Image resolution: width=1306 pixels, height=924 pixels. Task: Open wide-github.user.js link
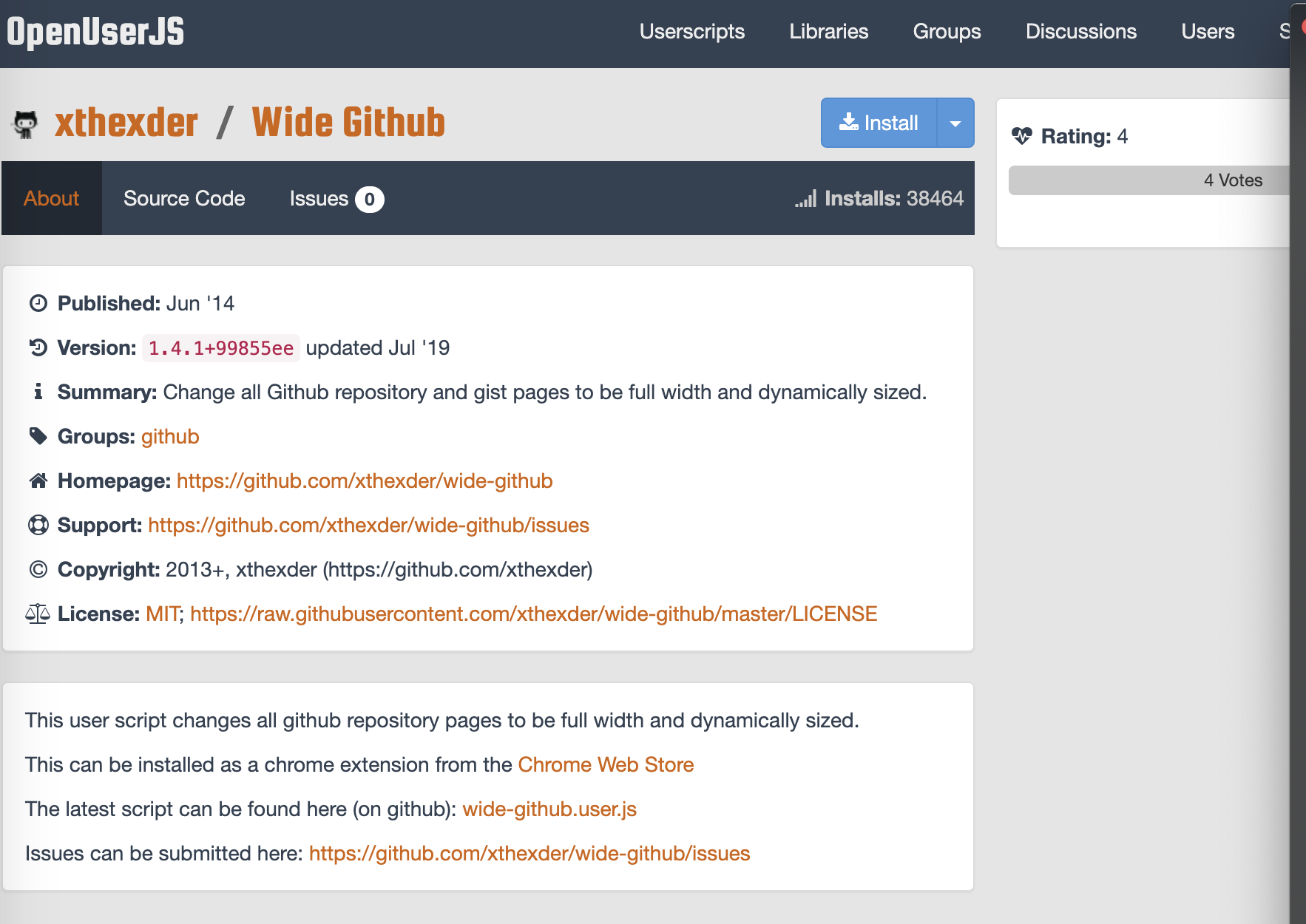[549, 809]
